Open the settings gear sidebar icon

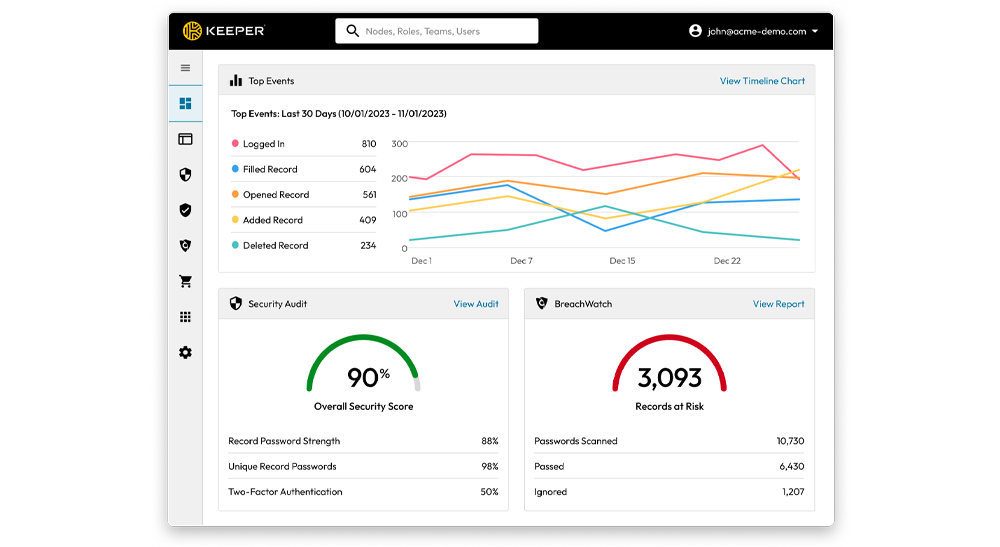(186, 353)
